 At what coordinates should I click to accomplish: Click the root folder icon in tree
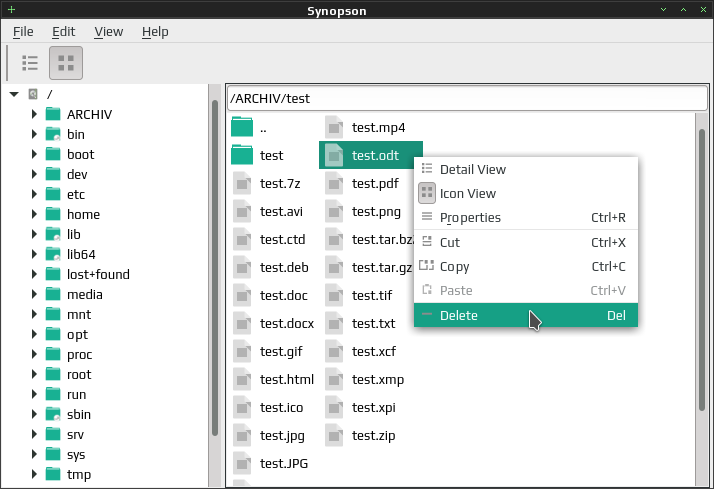click(x=53, y=374)
